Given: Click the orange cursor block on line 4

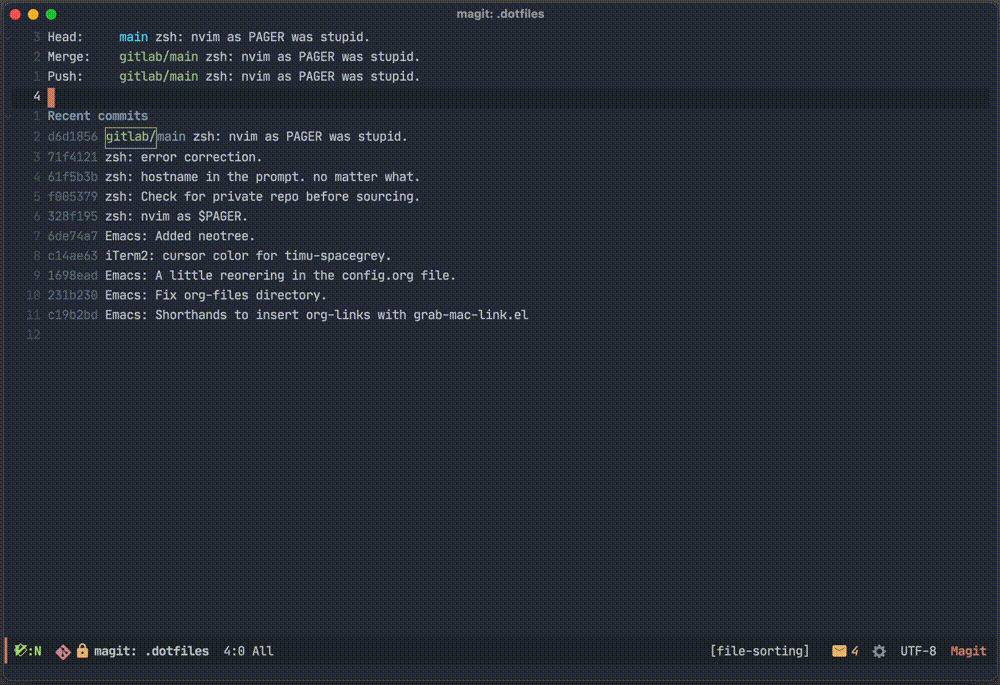Looking at the screenshot, I should [x=51, y=97].
